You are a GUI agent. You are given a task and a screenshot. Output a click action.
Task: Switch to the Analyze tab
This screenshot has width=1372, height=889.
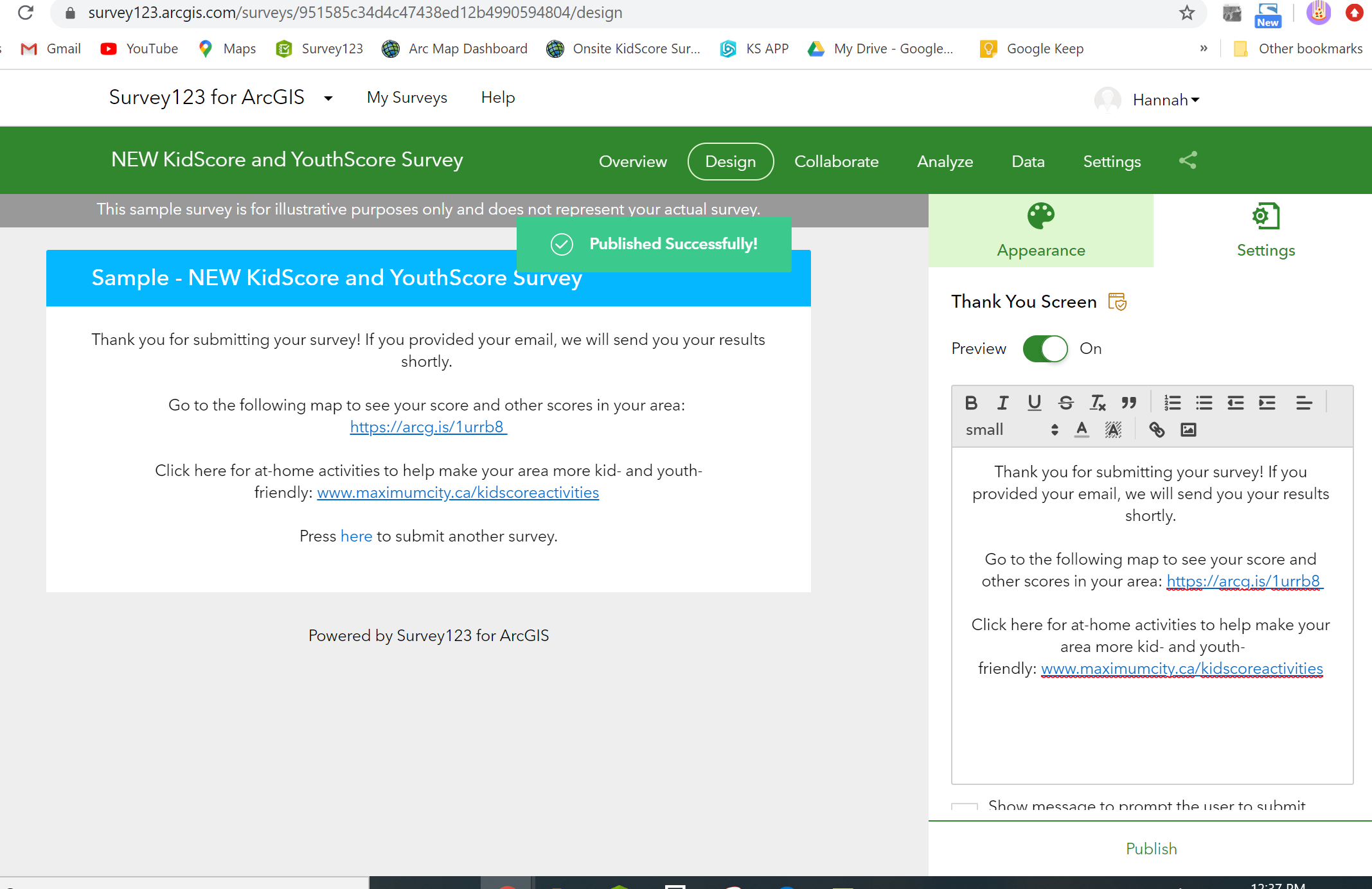[x=945, y=161]
